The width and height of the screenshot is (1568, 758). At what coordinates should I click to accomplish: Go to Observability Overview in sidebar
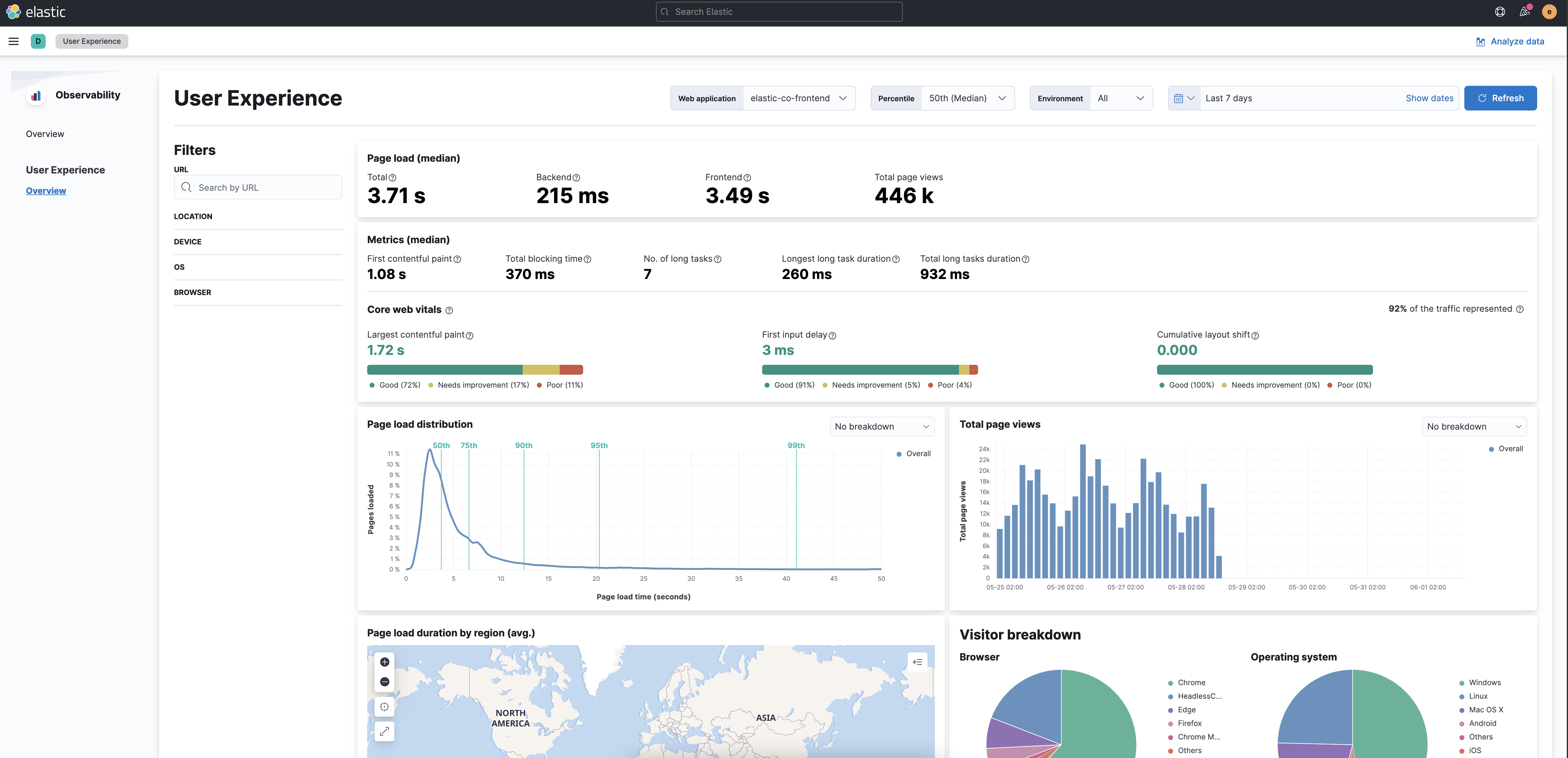pyautogui.click(x=45, y=134)
